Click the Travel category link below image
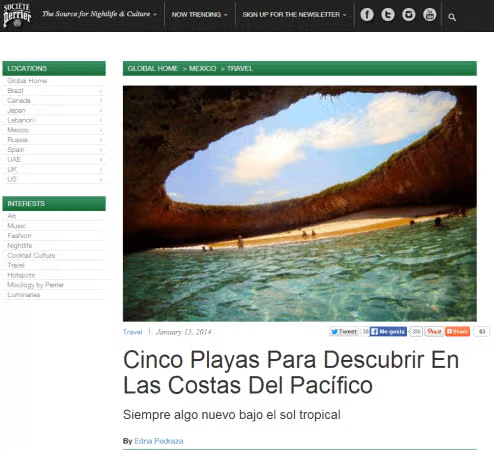Image resolution: width=494 pixels, height=450 pixels. 132,332
